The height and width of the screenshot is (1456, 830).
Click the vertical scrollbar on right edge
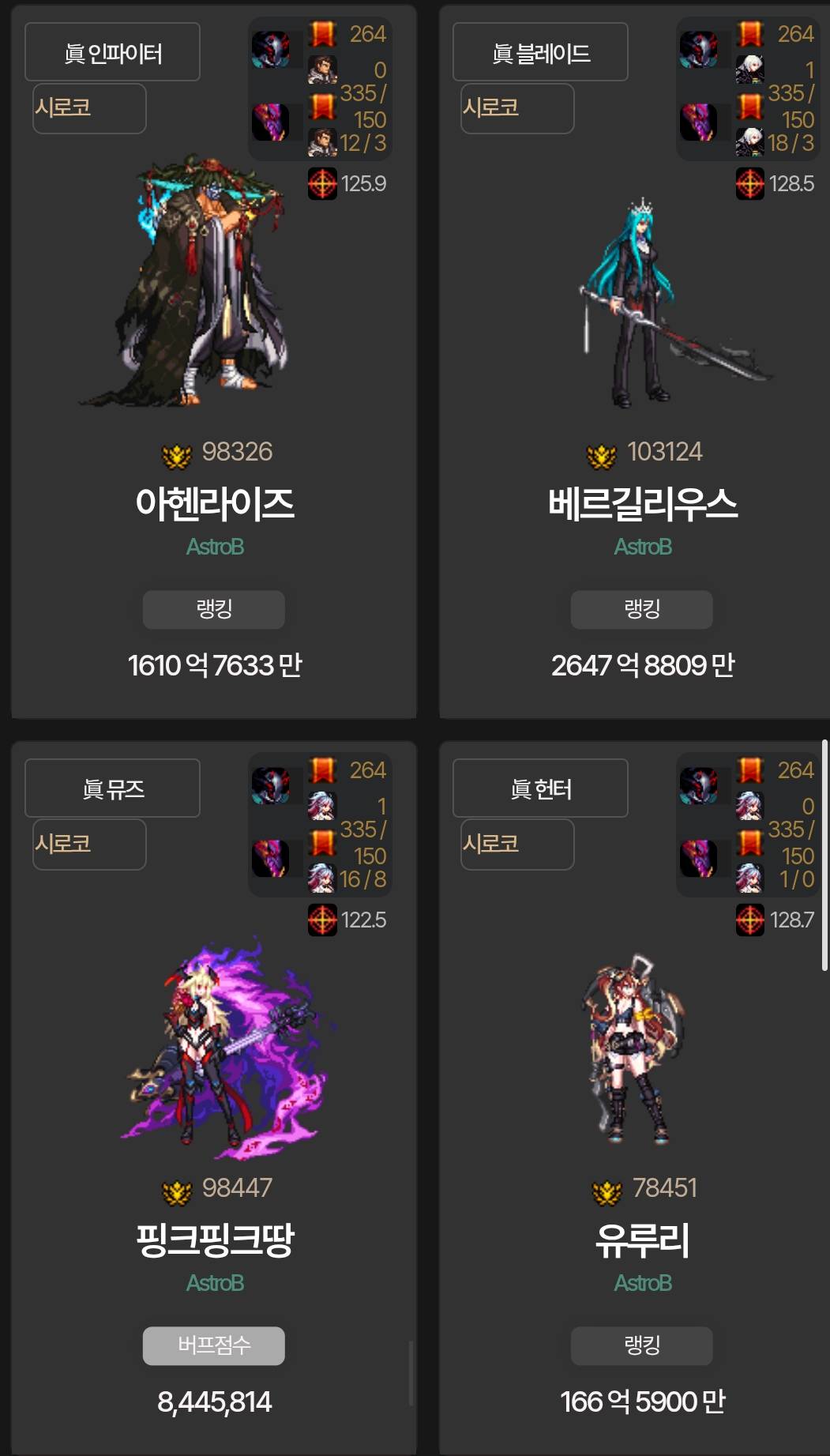[x=824, y=855]
